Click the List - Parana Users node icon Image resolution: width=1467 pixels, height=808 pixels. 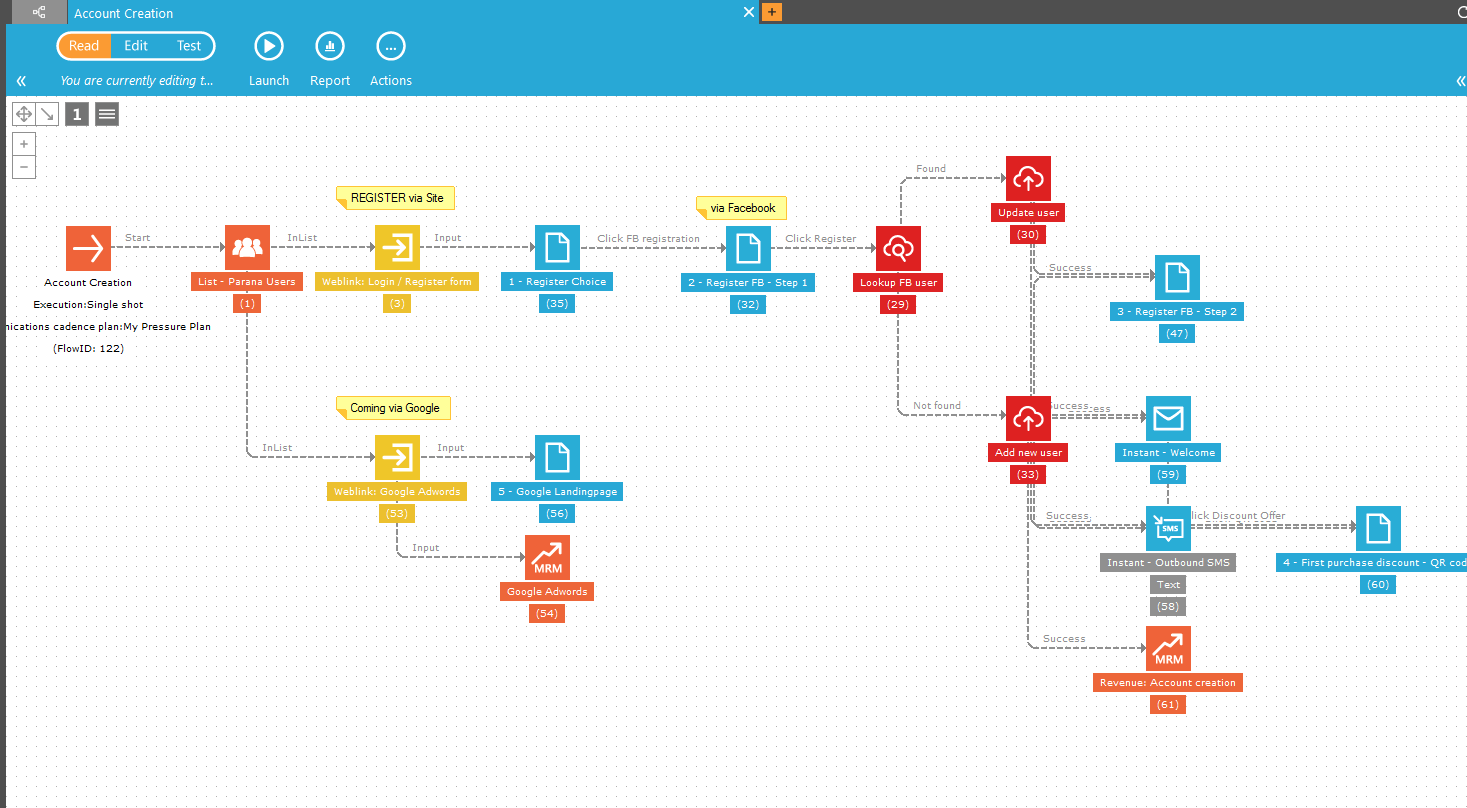[247, 248]
